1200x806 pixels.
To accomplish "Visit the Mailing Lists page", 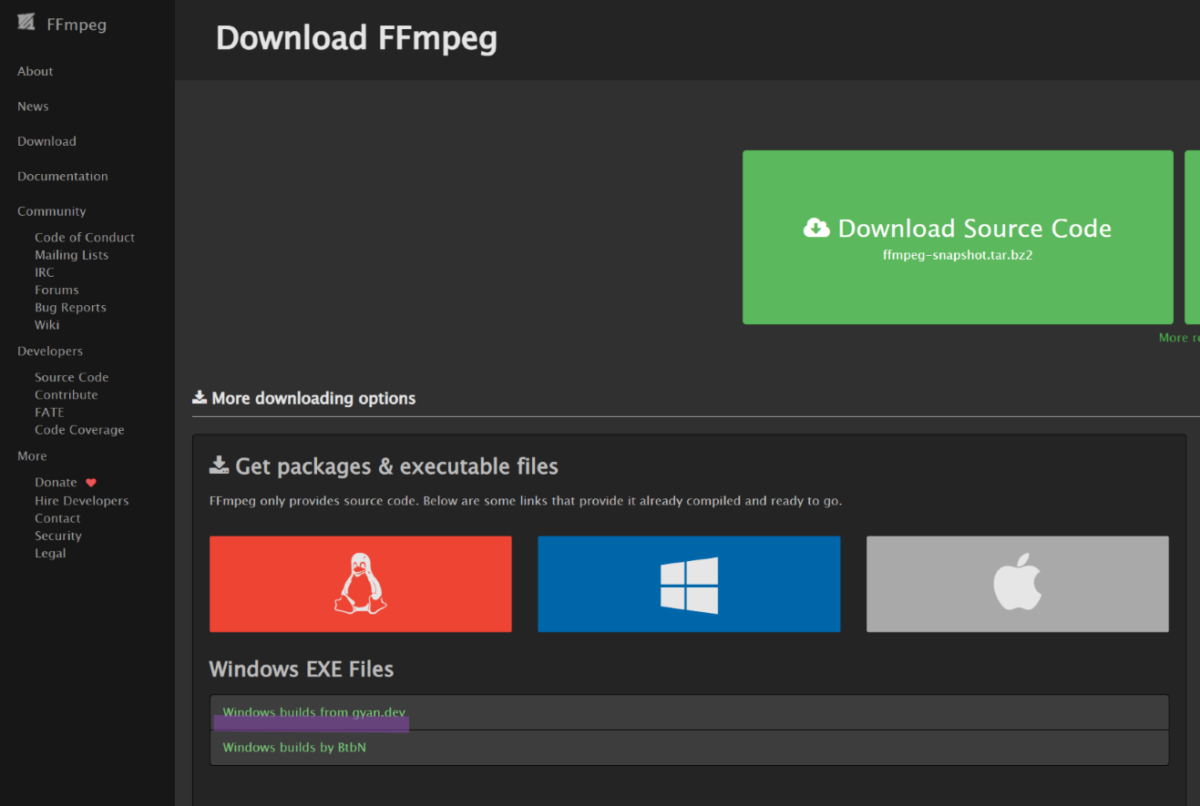I will click(x=72, y=255).
